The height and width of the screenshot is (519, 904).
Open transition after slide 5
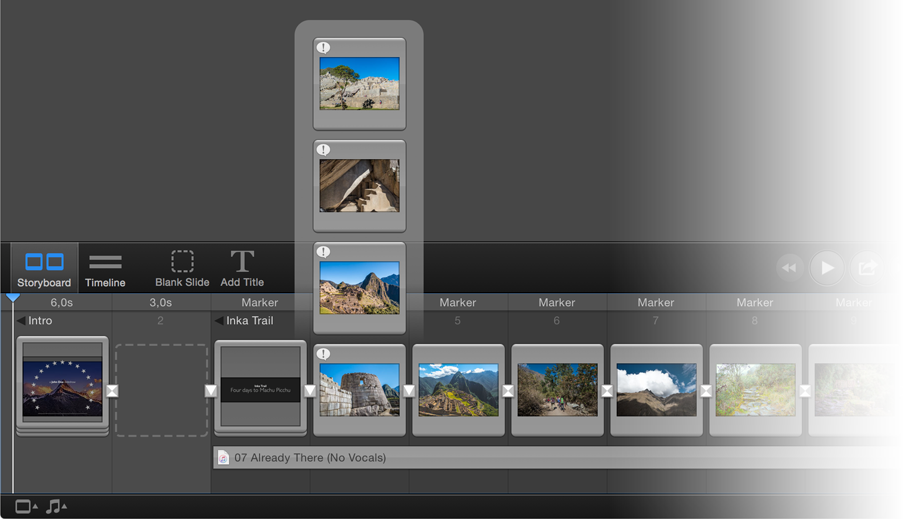(x=508, y=391)
